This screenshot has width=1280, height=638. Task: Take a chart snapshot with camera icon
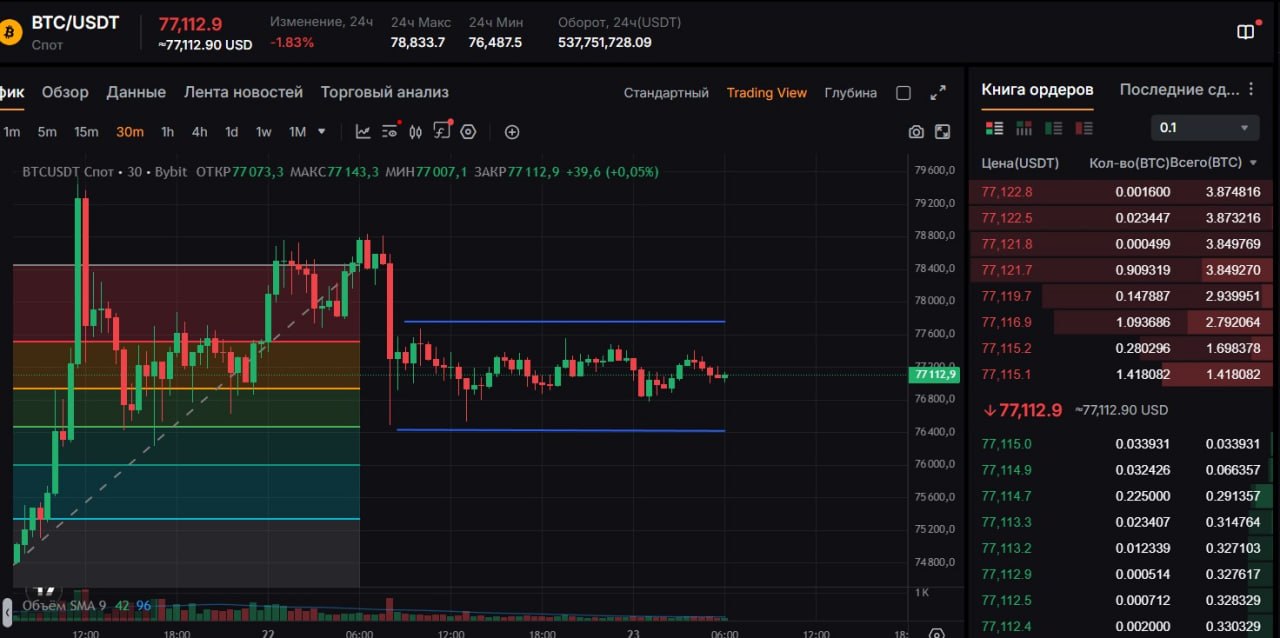pos(916,132)
